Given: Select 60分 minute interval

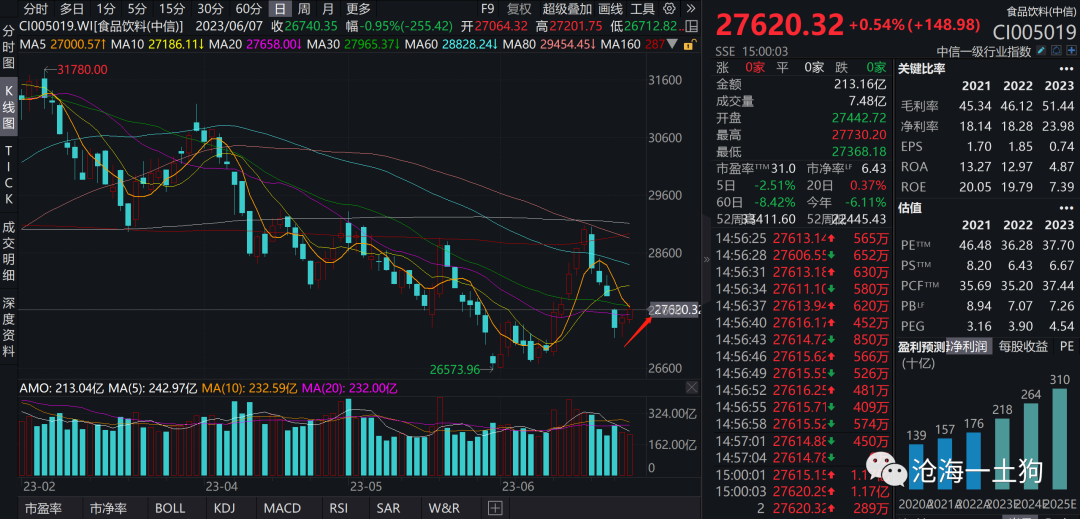Looking at the screenshot, I should pos(248,8).
